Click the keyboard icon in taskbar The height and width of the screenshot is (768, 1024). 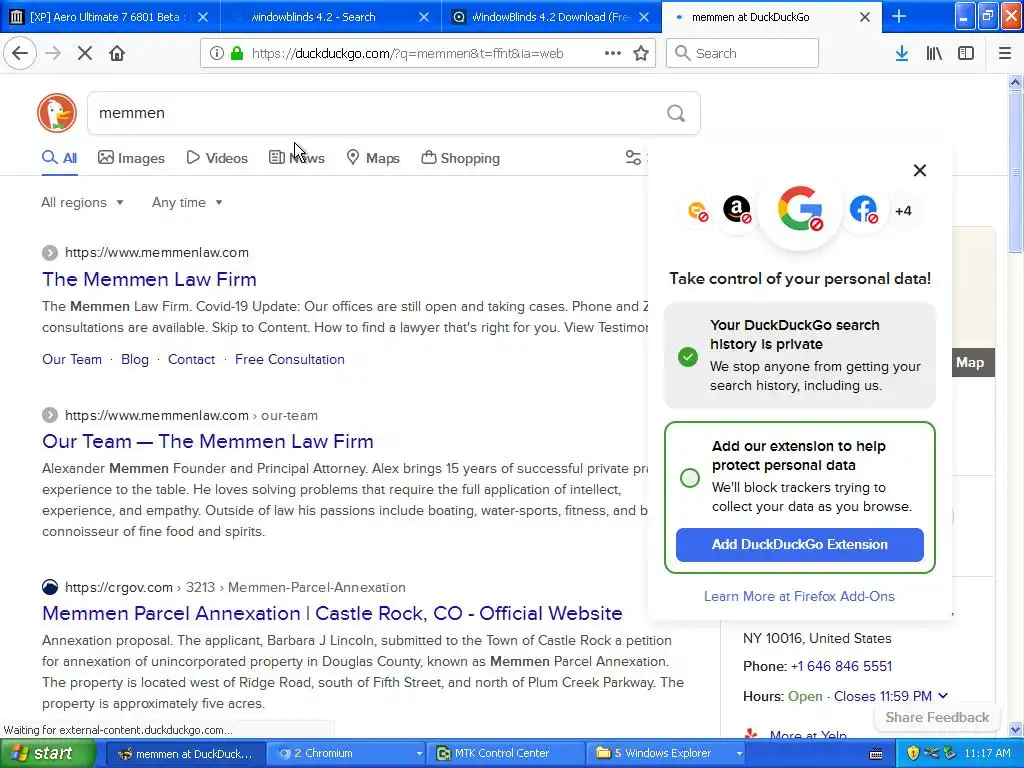876,754
